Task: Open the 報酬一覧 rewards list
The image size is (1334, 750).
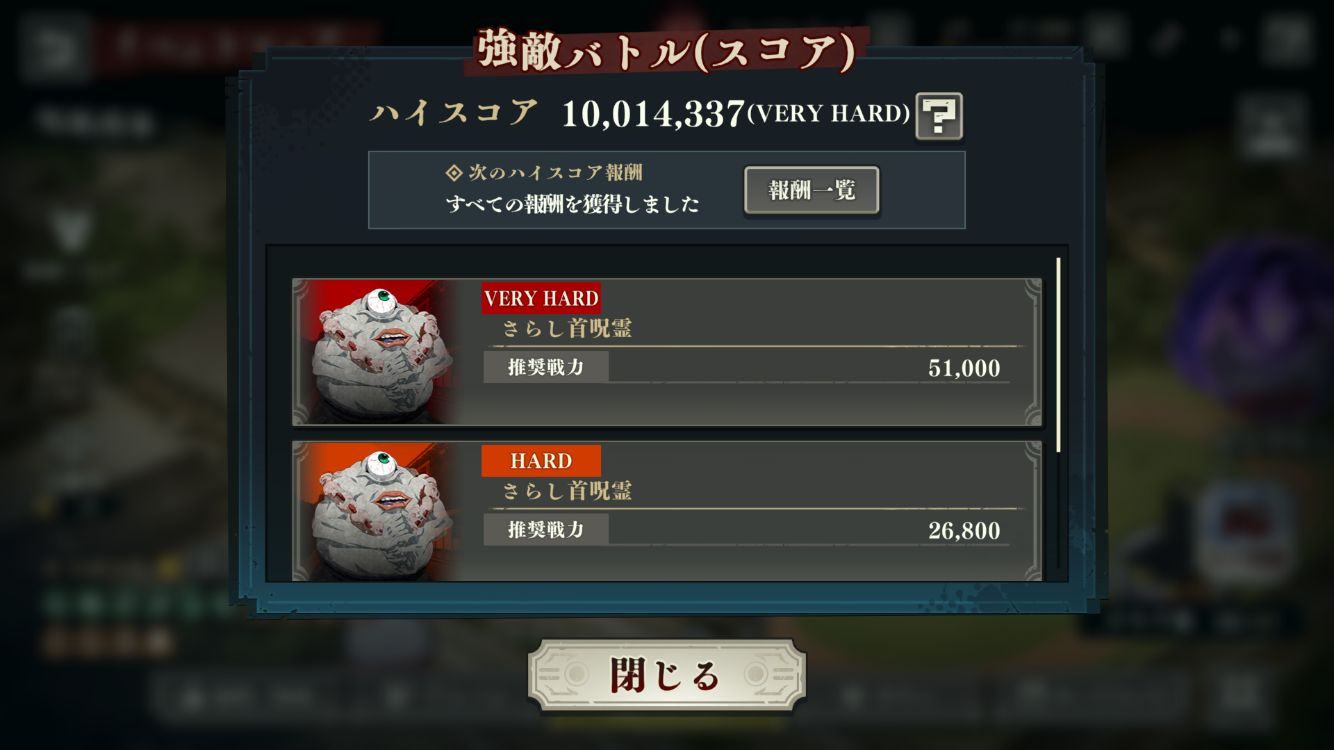Action: point(812,190)
